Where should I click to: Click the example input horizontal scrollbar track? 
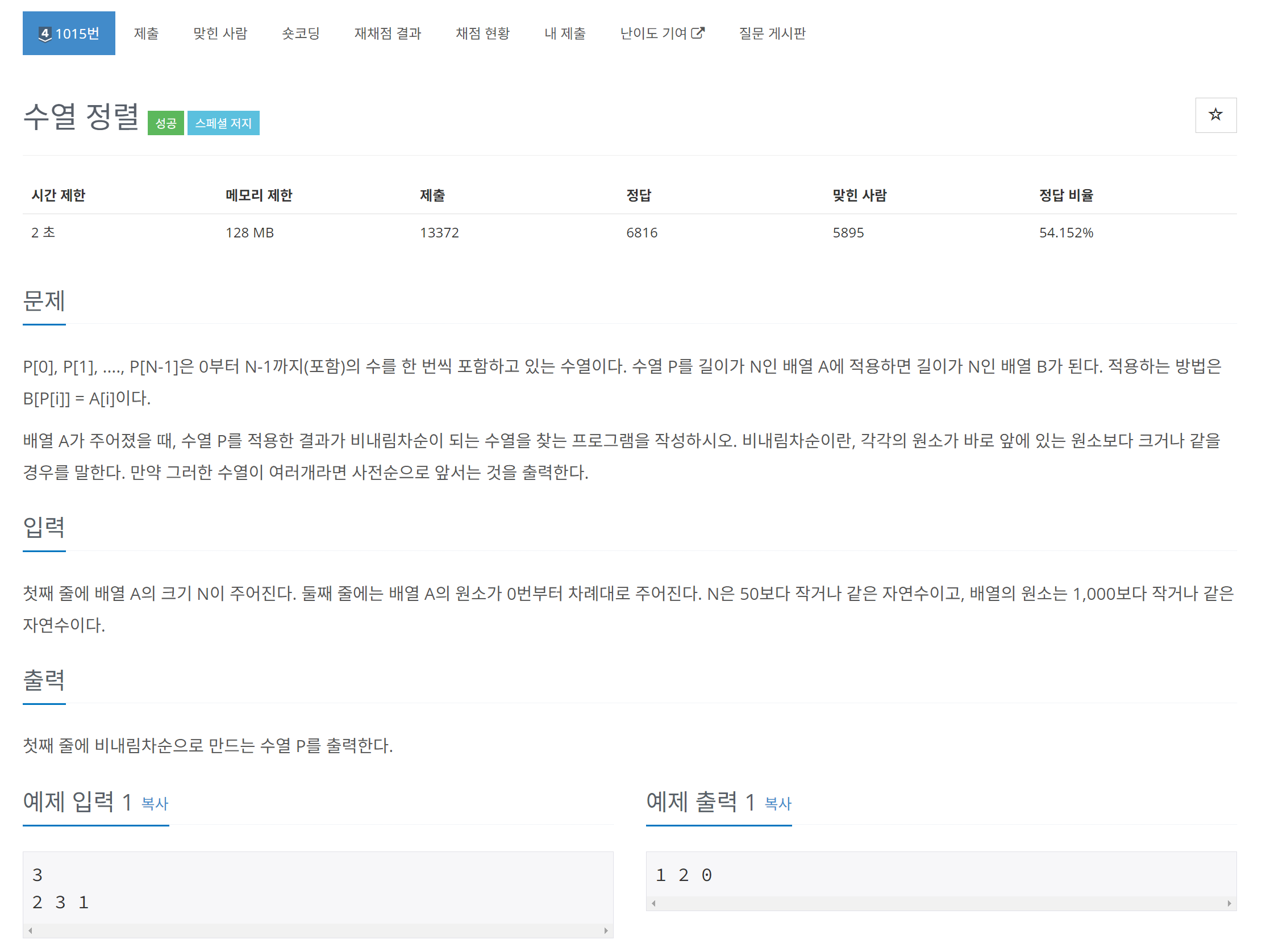coord(317,930)
